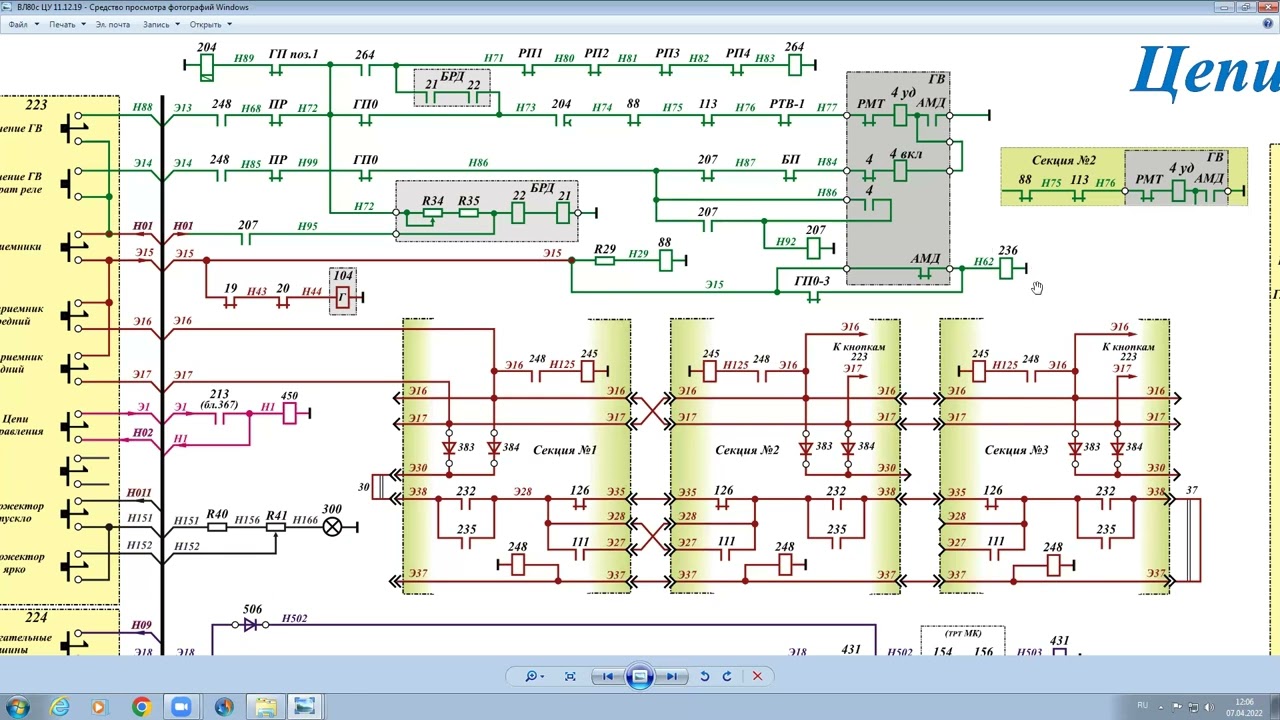Start the slideshow
Image resolution: width=1280 pixels, height=720 pixels.
click(x=639, y=677)
